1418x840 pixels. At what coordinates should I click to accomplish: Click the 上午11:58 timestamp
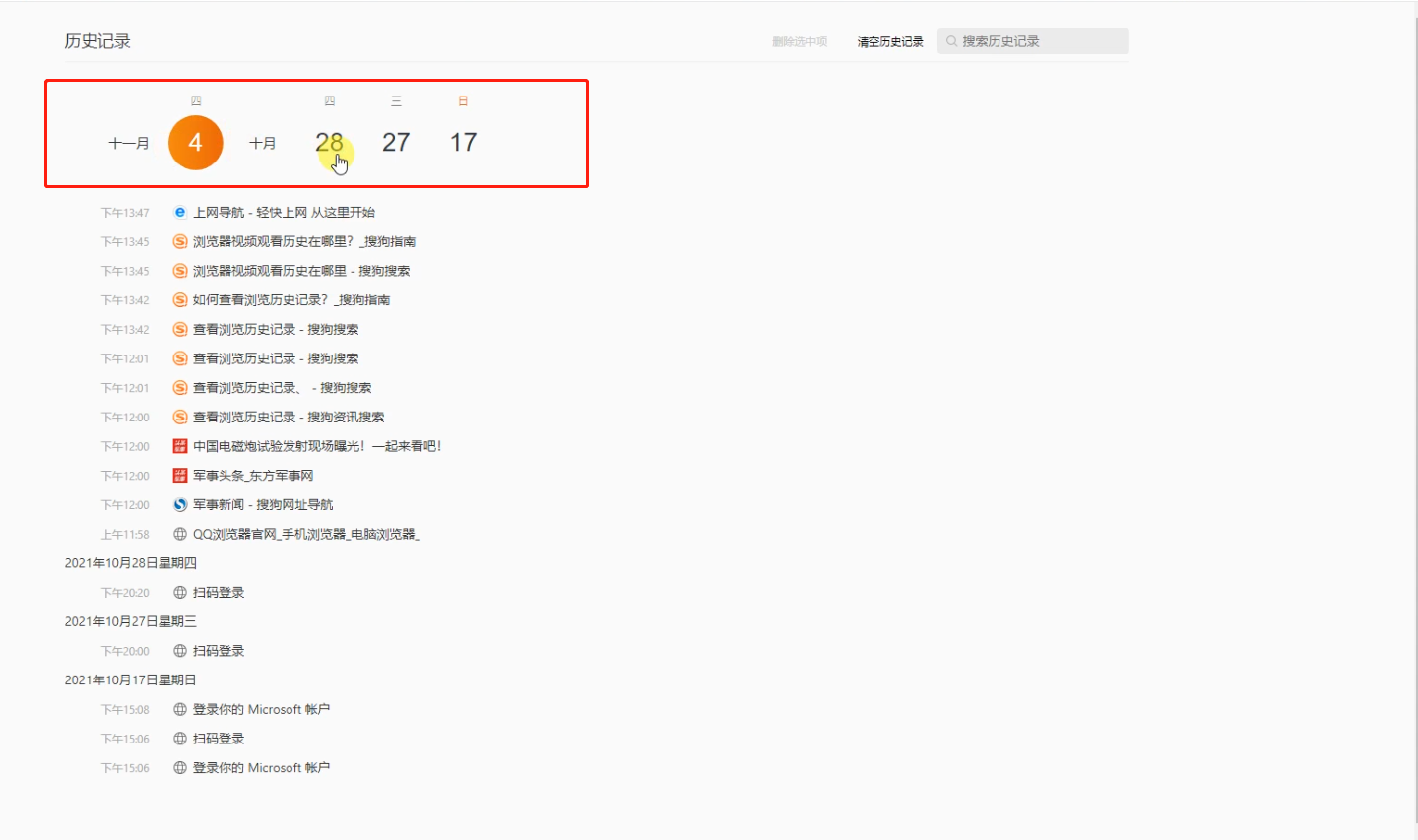tap(125, 535)
